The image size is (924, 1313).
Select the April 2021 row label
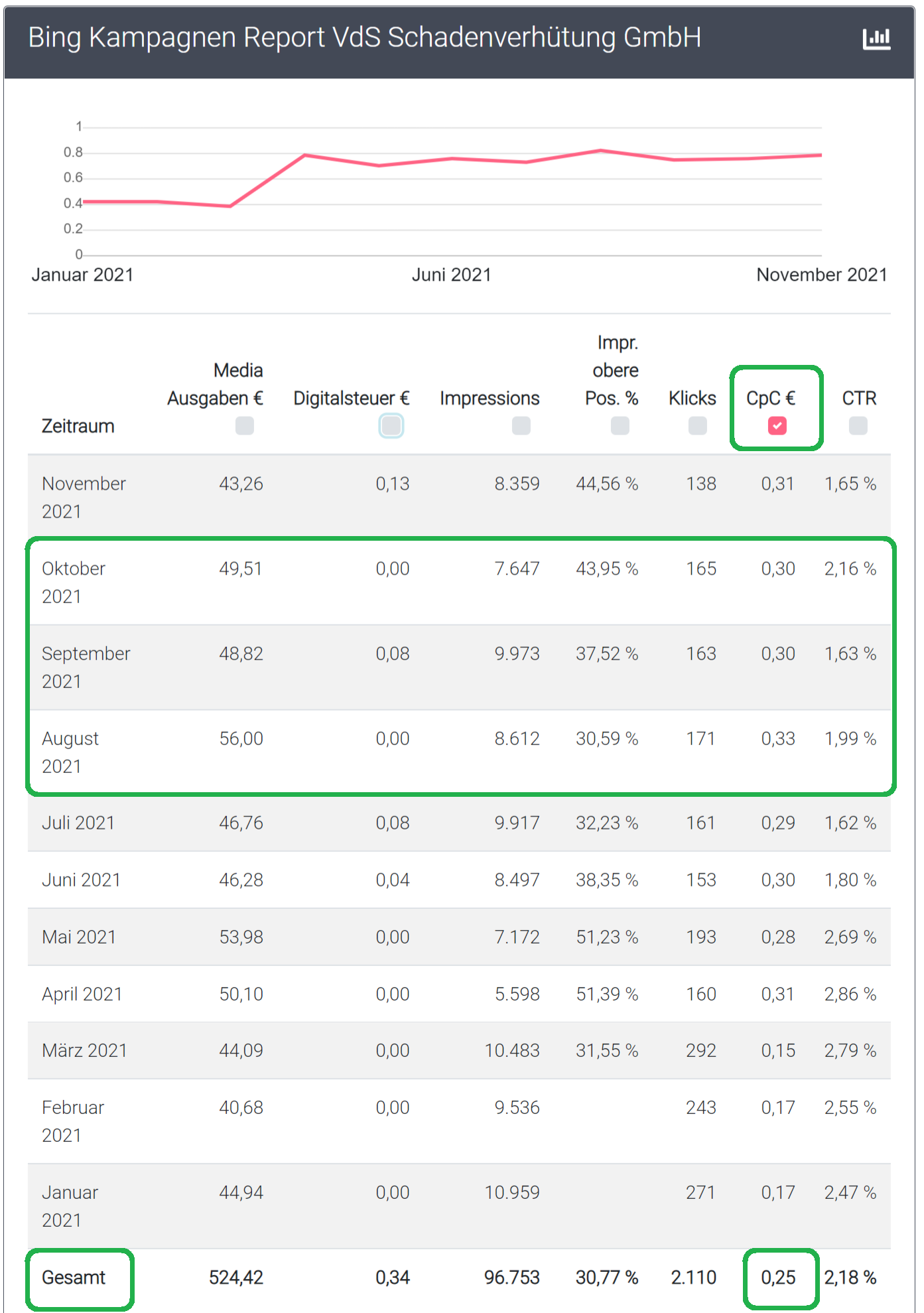(82, 994)
